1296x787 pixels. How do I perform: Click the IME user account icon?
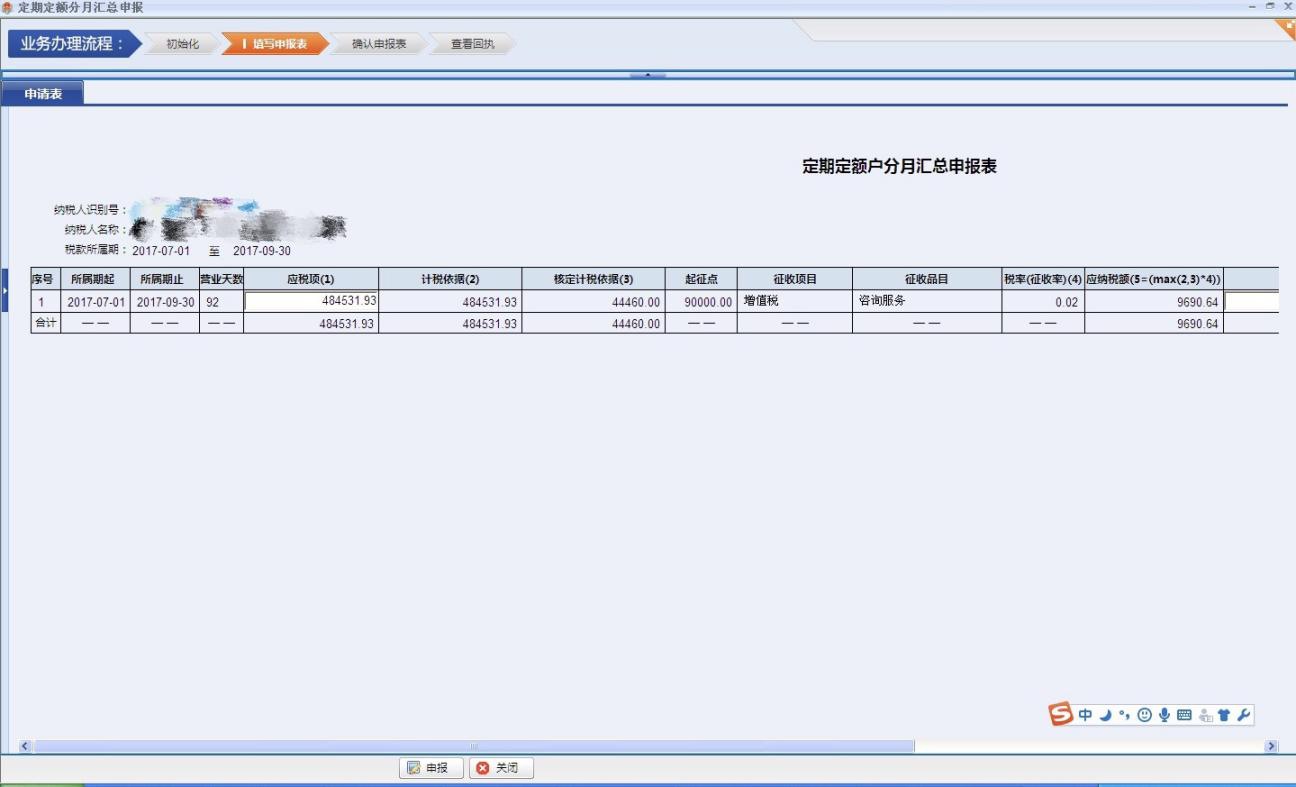(x=1206, y=715)
